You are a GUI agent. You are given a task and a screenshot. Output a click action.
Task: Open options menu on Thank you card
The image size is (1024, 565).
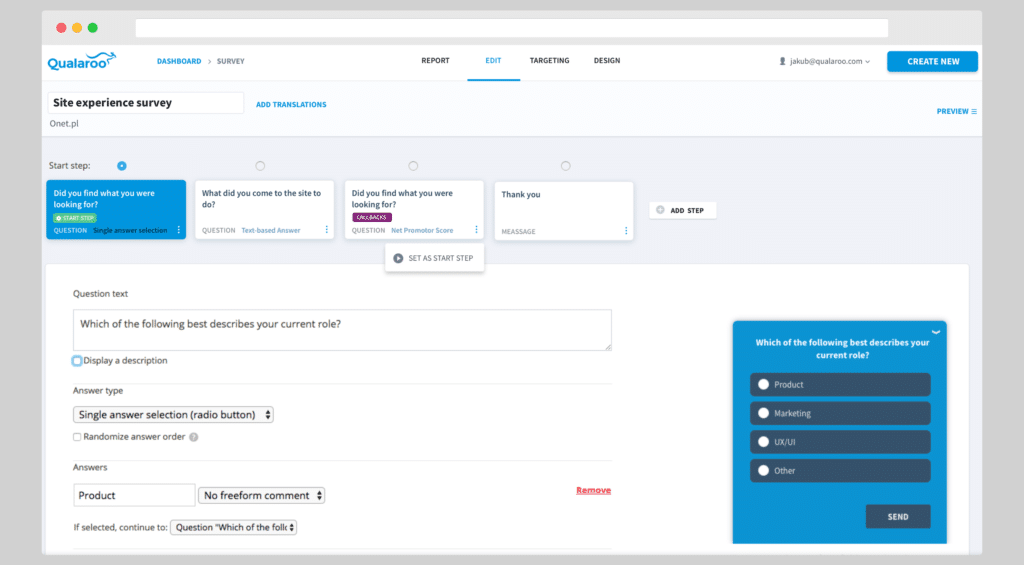tap(626, 231)
